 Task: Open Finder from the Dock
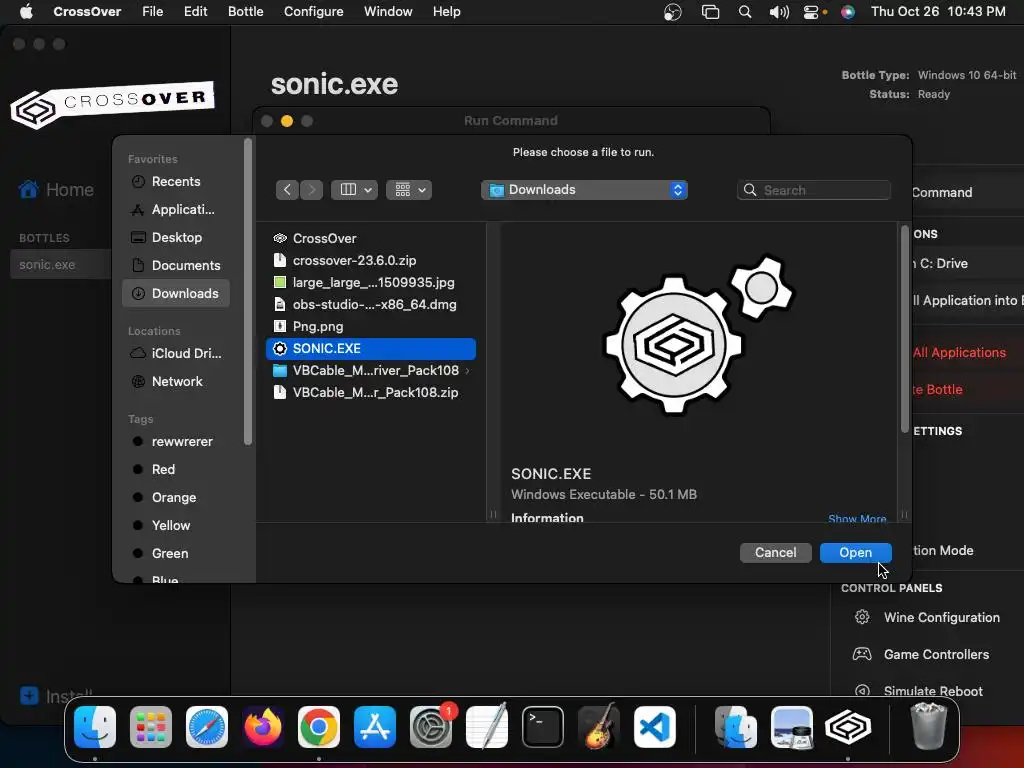tap(95, 727)
